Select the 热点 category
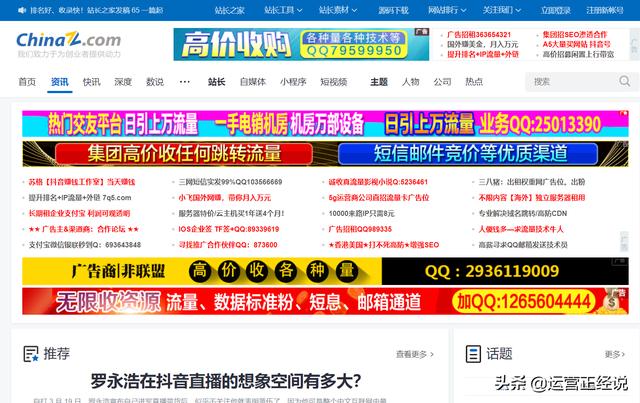The image size is (640, 403). point(474,82)
